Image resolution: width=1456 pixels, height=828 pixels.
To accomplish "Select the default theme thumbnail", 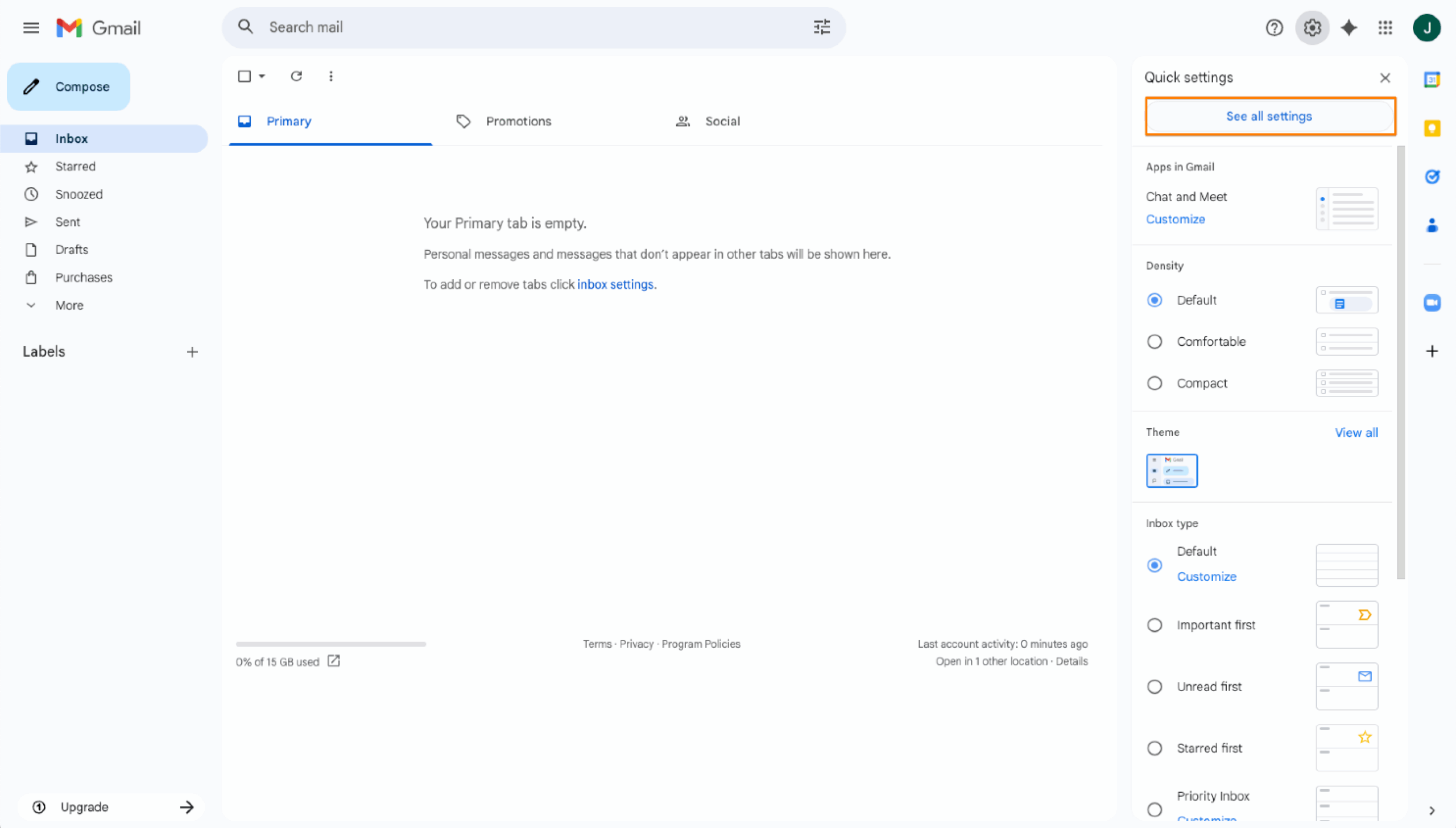I will (x=1172, y=470).
